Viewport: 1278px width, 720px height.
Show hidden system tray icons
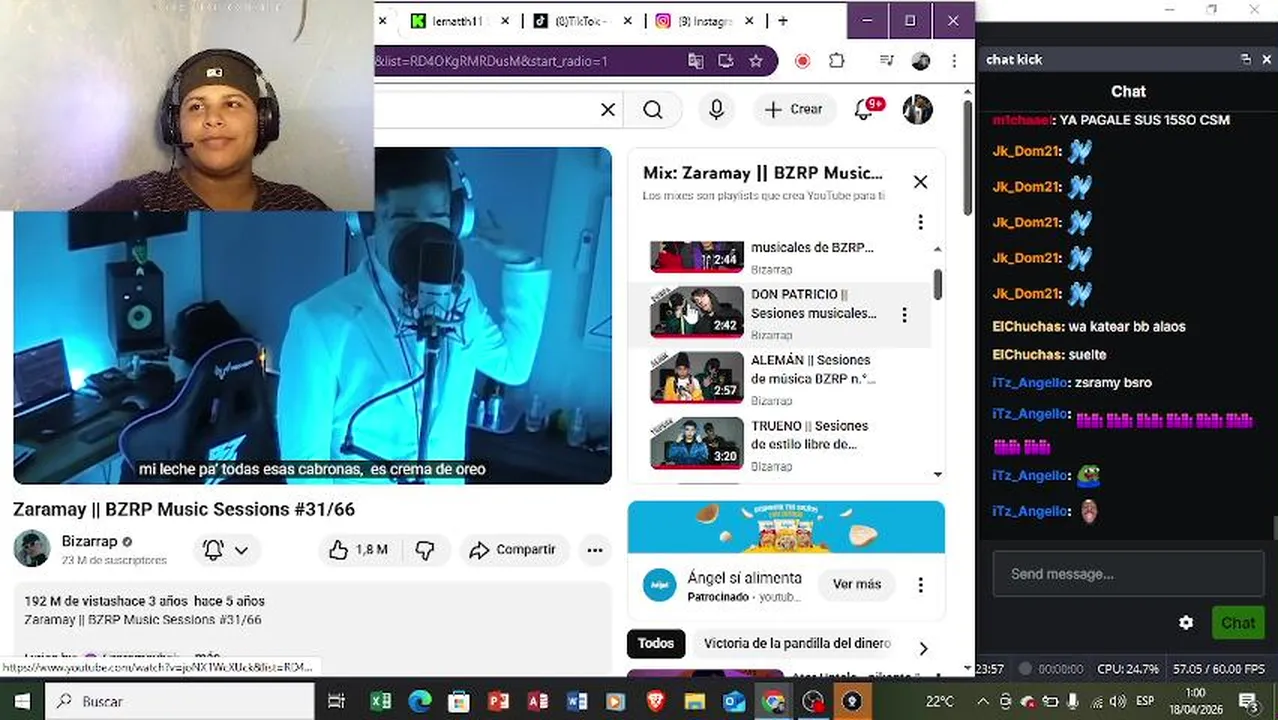click(x=983, y=701)
